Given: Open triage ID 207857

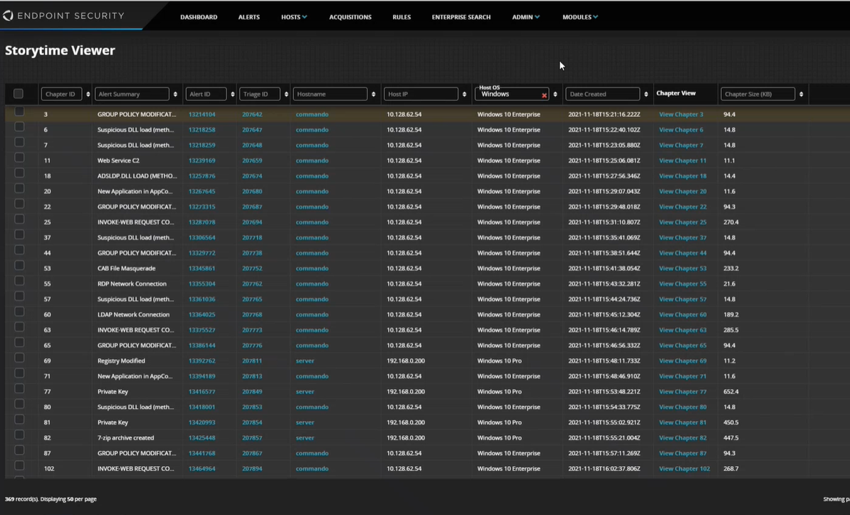Looking at the screenshot, I should [252, 437].
